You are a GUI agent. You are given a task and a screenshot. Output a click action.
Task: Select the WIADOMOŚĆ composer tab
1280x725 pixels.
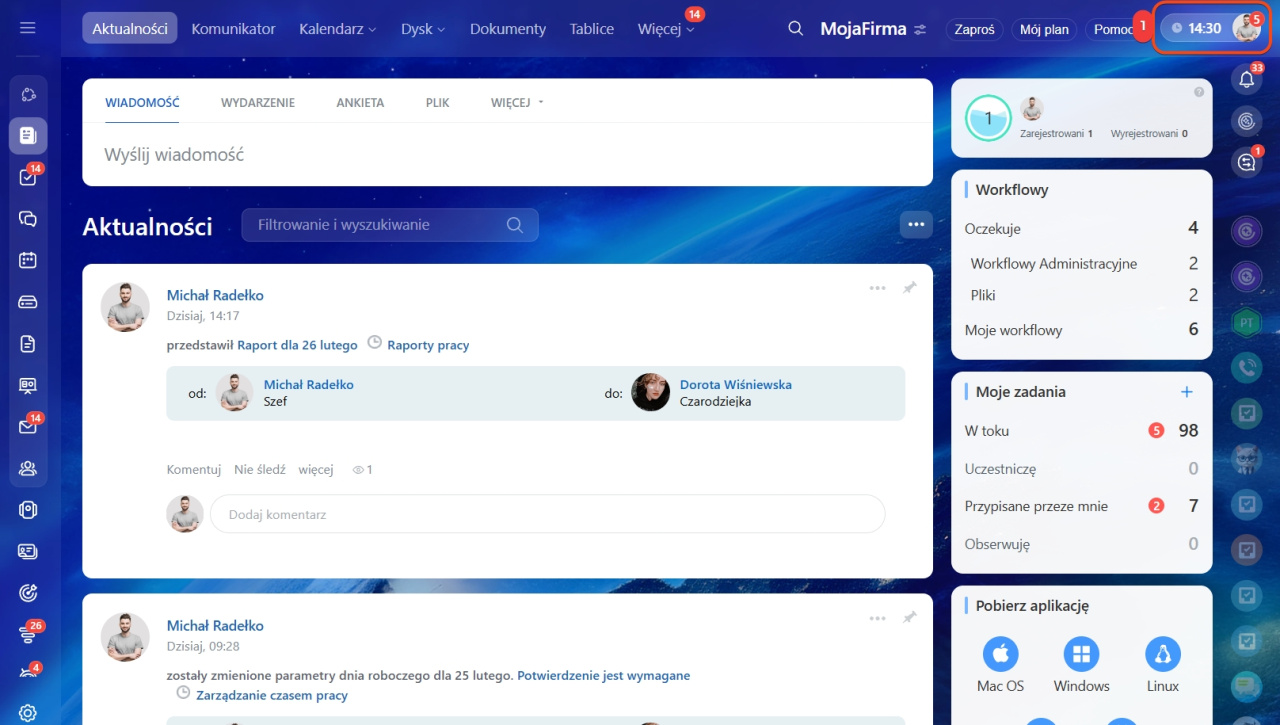pos(142,102)
